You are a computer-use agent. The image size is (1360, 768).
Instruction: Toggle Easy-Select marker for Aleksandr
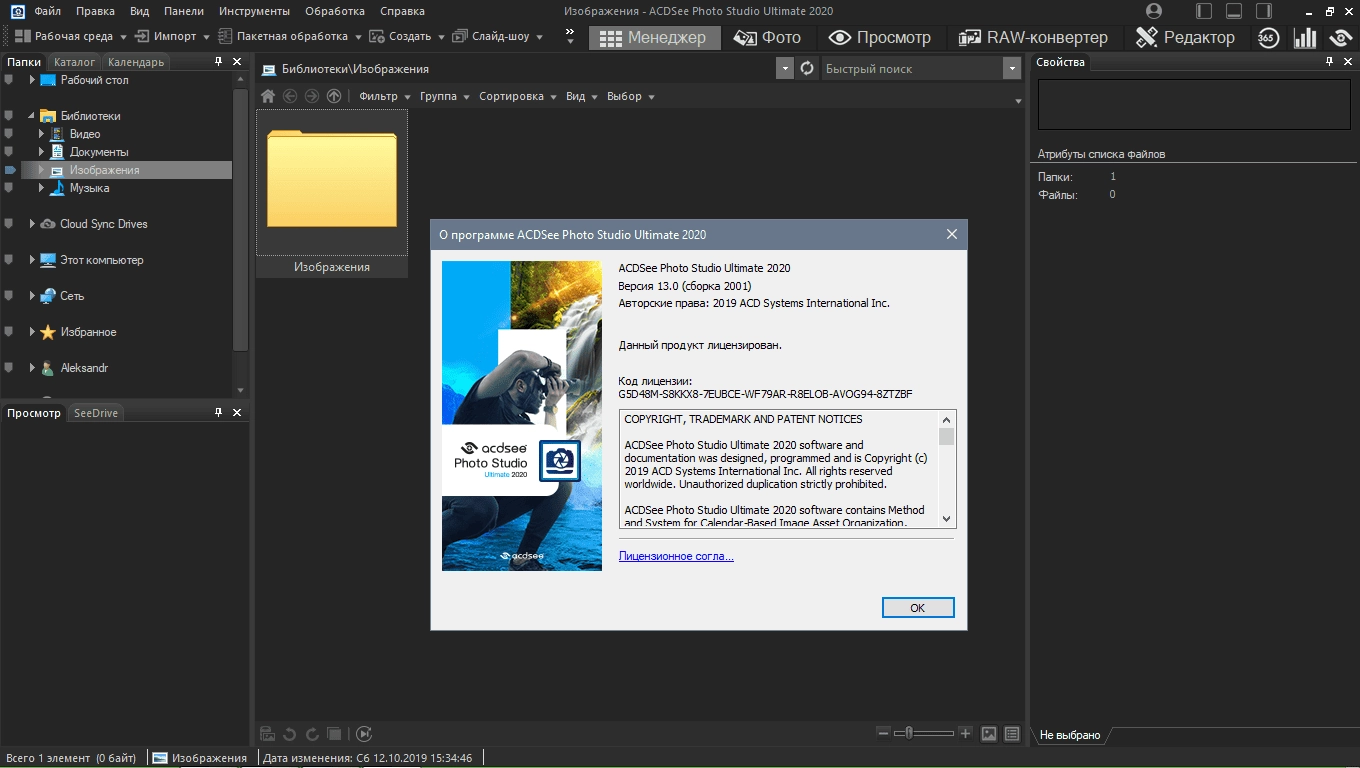[9, 368]
